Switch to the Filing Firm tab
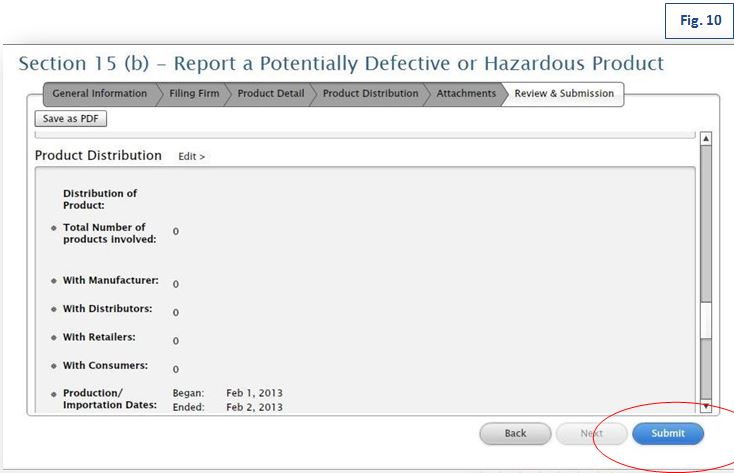The height and width of the screenshot is (473, 734). [195, 94]
